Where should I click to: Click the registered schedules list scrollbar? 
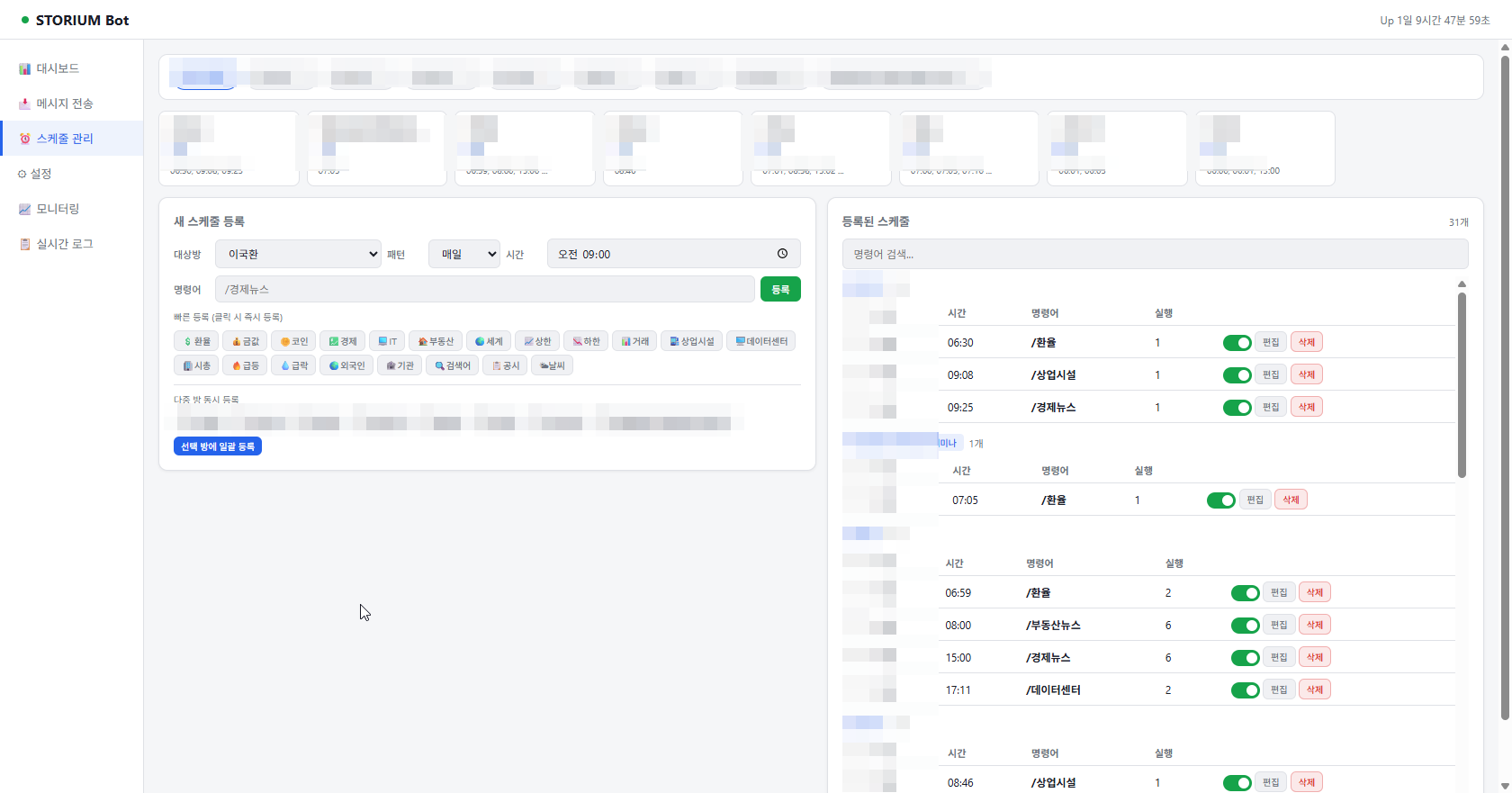pyautogui.click(x=1462, y=387)
